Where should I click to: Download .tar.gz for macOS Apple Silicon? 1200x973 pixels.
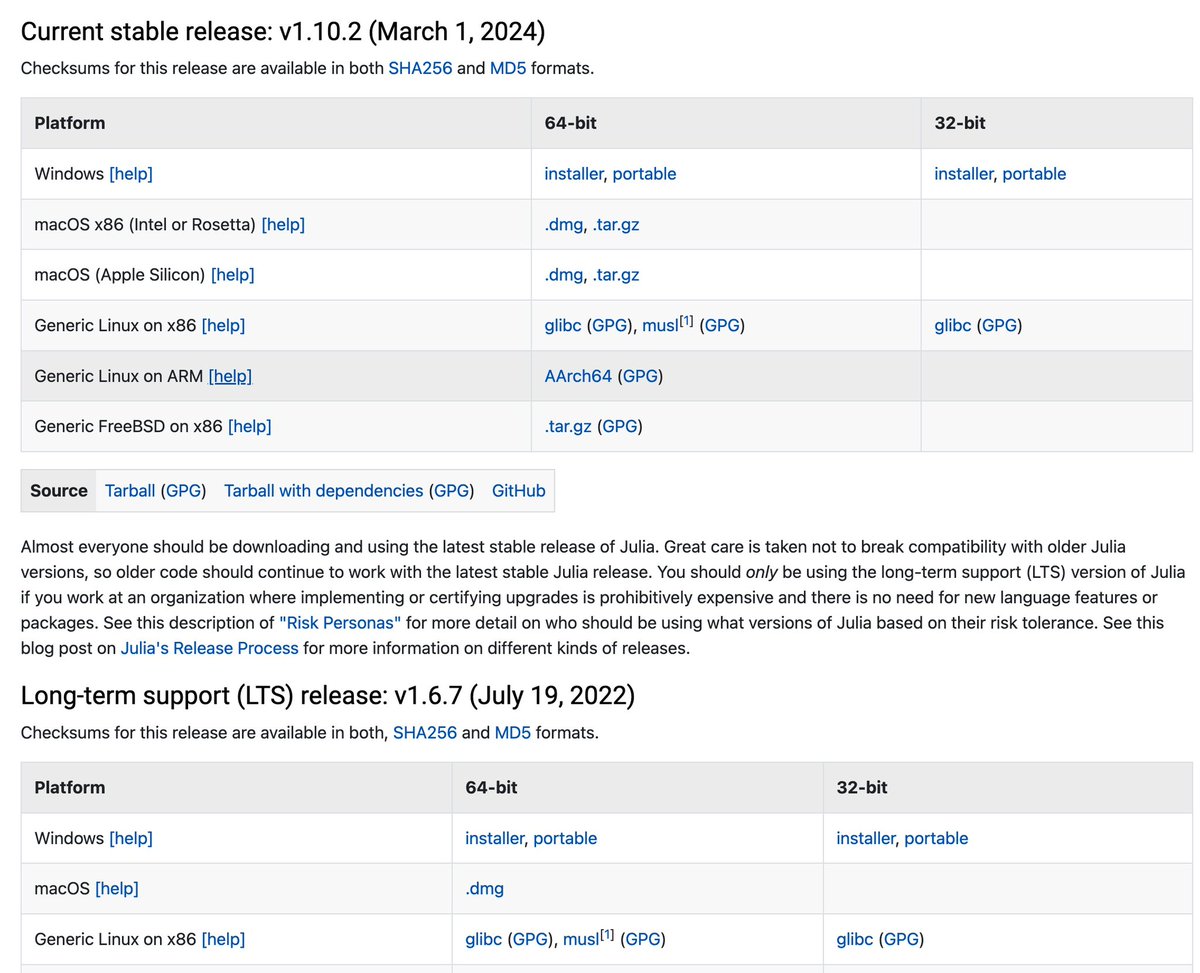[x=615, y=275]
